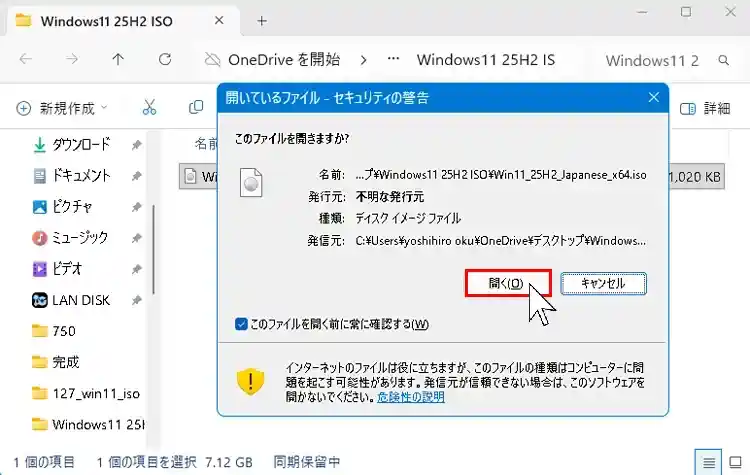The width and height of the screenshot is (750, 475).
Task: Click the Open (開く) button in dialog
Action: coord(508,283)
